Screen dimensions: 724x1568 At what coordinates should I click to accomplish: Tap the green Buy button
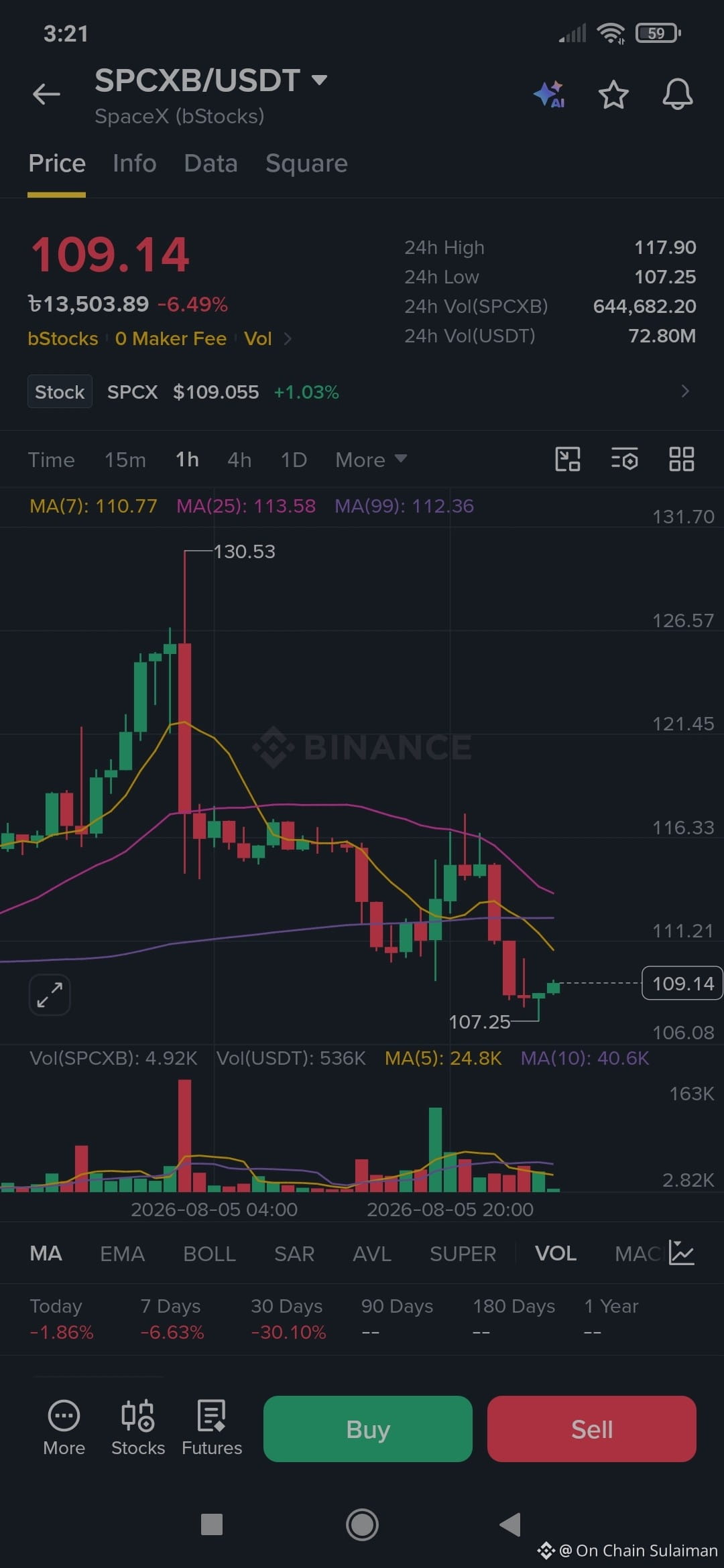pyautogui.click(x=368, y=1429)
